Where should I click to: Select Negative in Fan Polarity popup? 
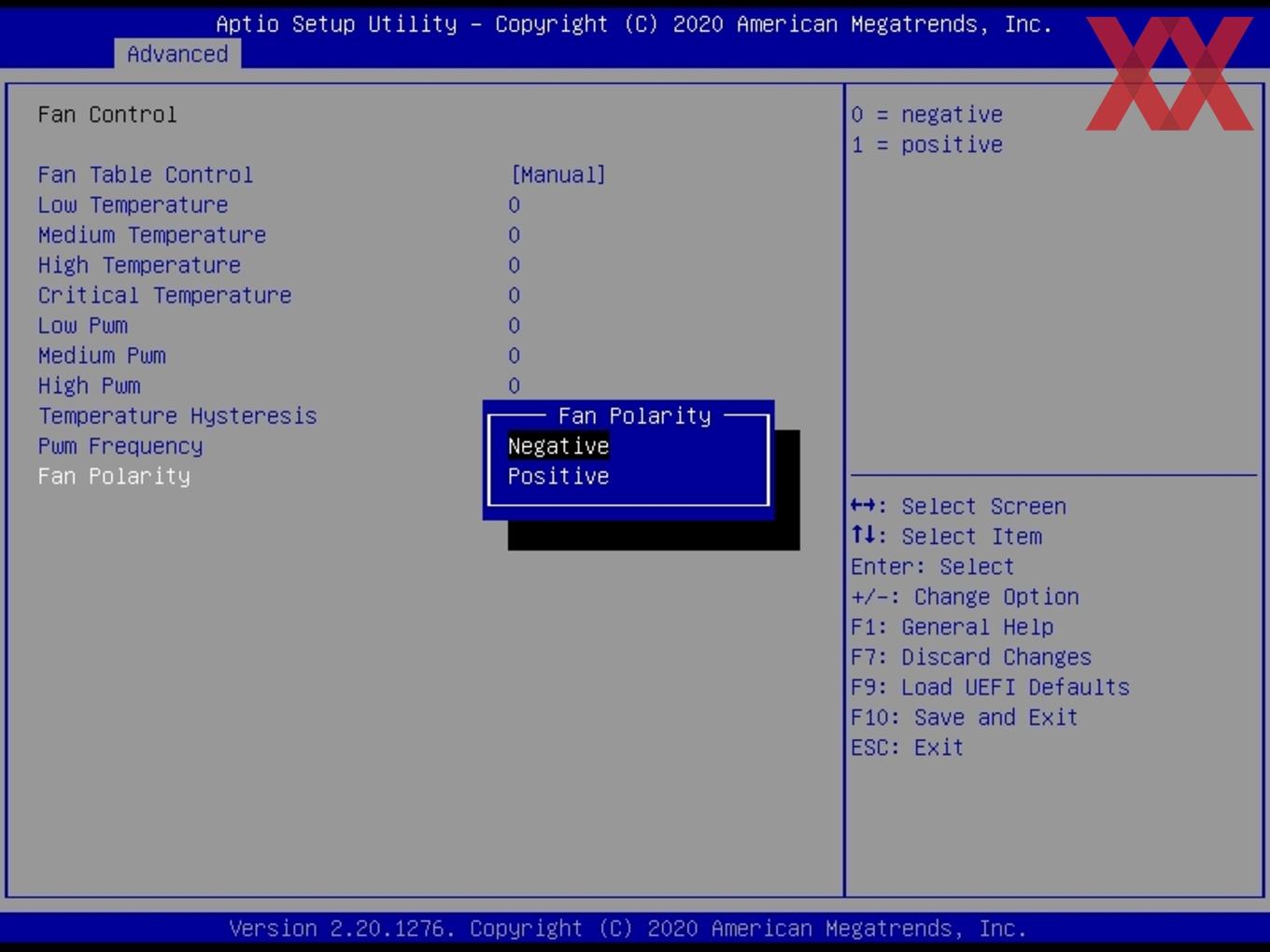(558, 446)
